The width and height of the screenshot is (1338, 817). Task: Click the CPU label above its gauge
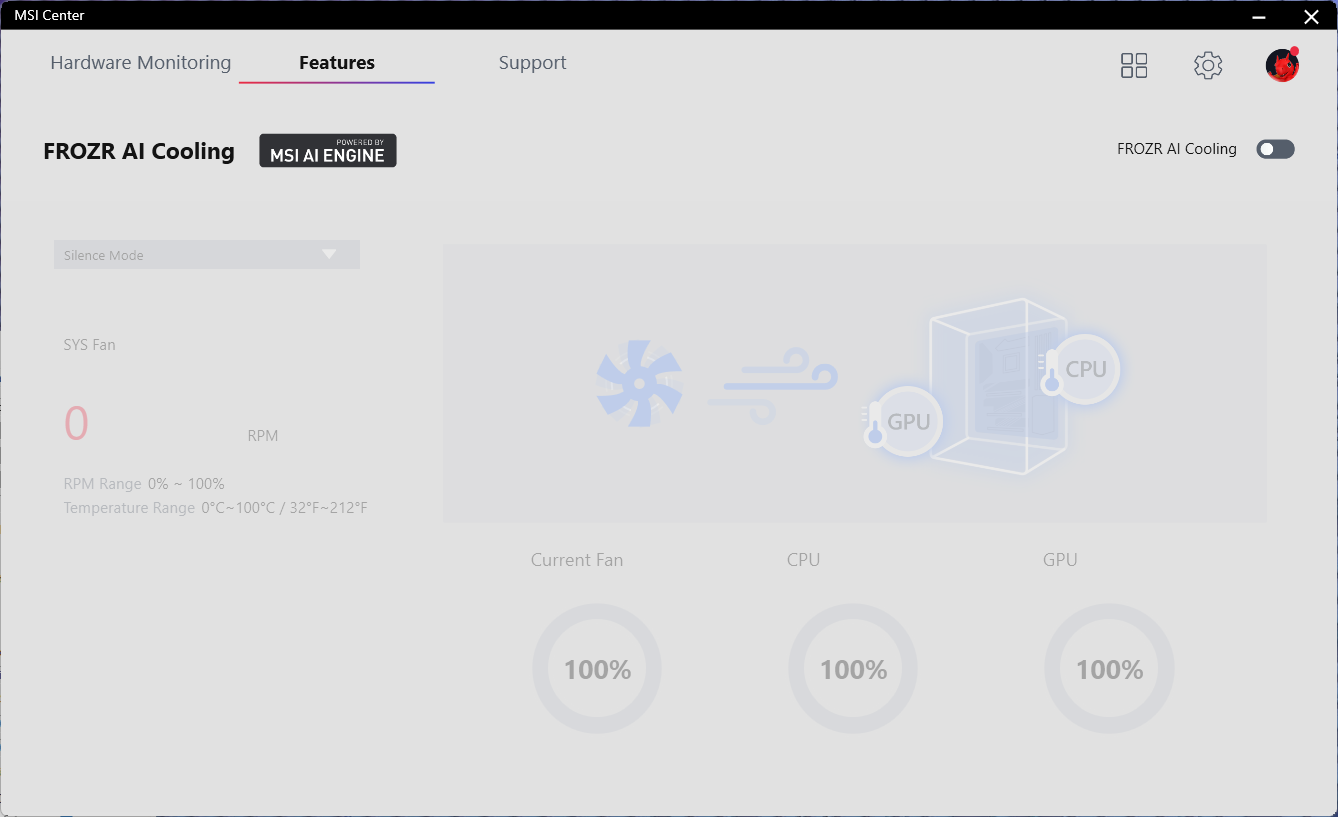803,560
